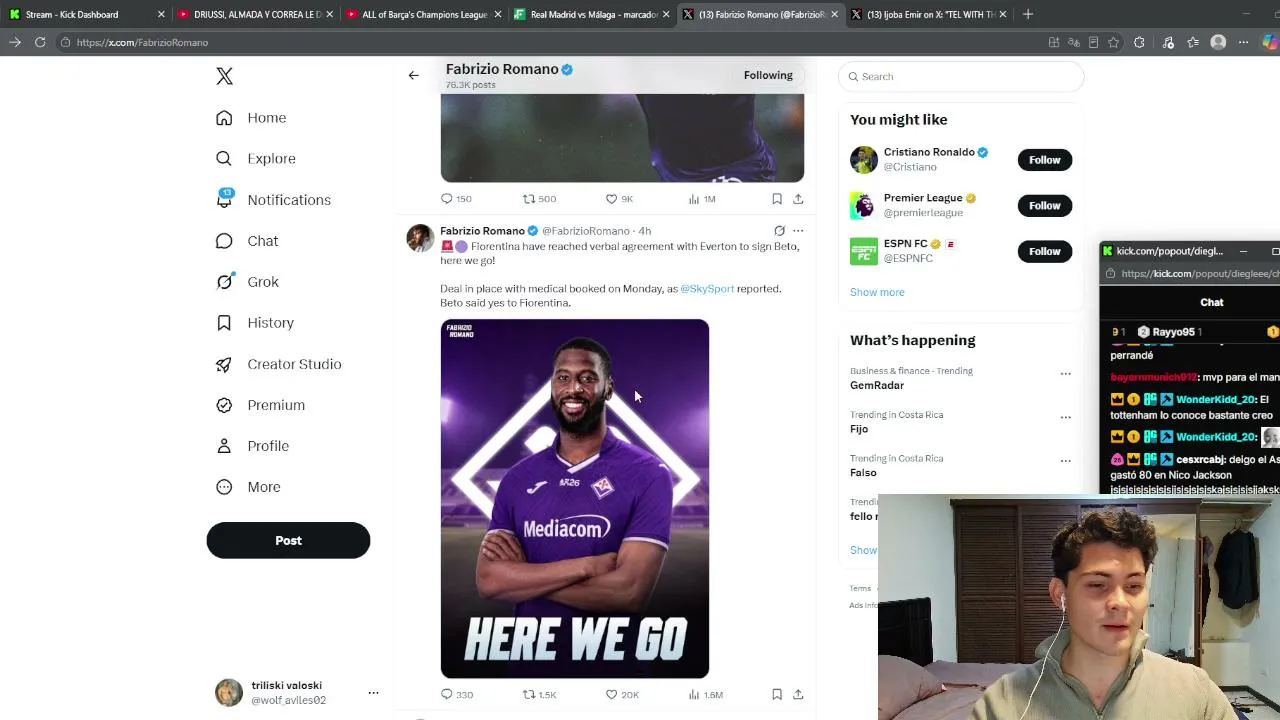Switch to the DRIUSSI, ALMADA Y CORREA tab
The image size is (1280, 720).
(254, 14)
